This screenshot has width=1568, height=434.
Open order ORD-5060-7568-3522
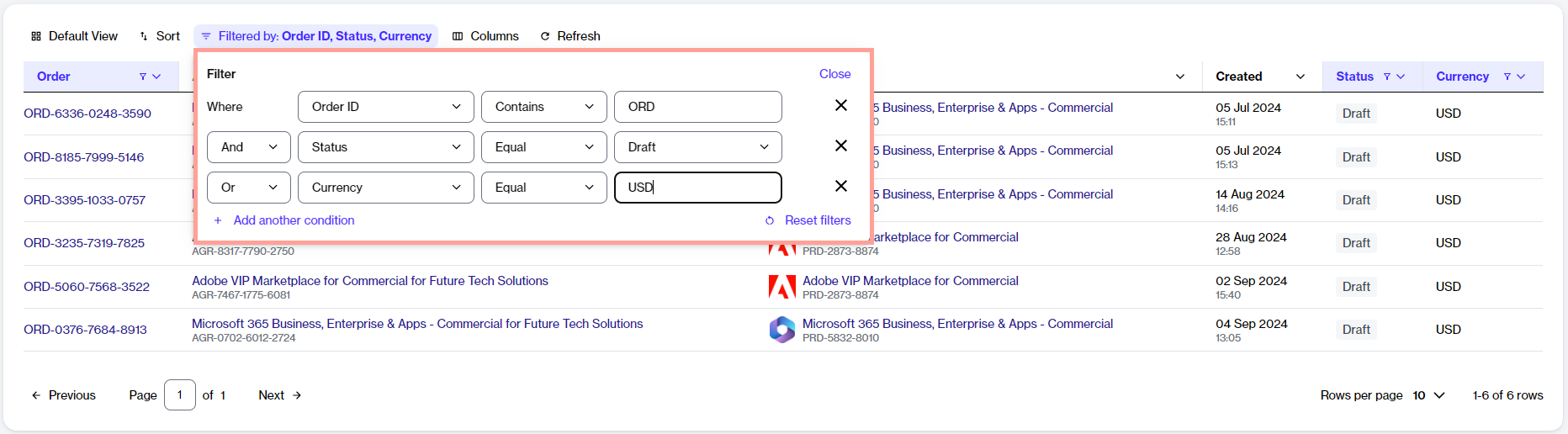click(87, 287)
